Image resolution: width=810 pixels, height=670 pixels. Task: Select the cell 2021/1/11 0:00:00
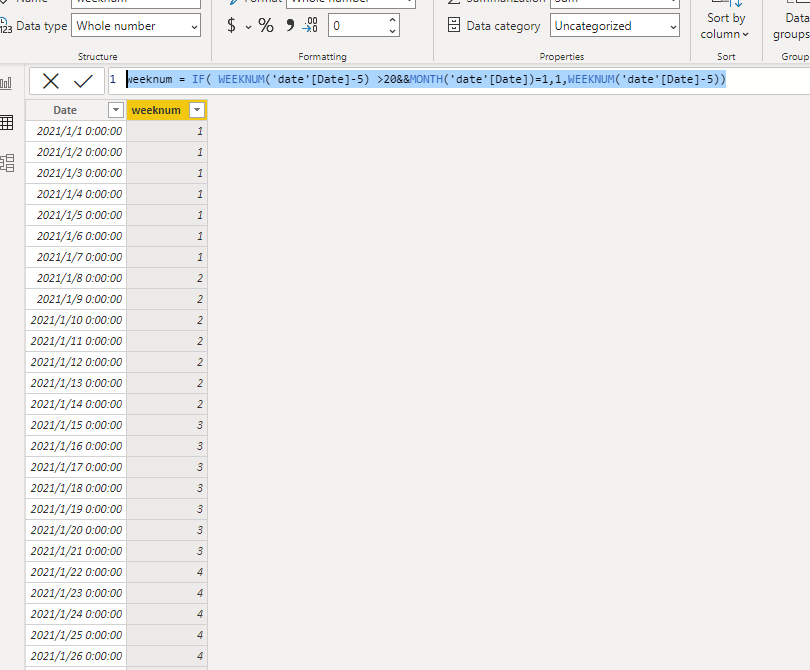76,341
